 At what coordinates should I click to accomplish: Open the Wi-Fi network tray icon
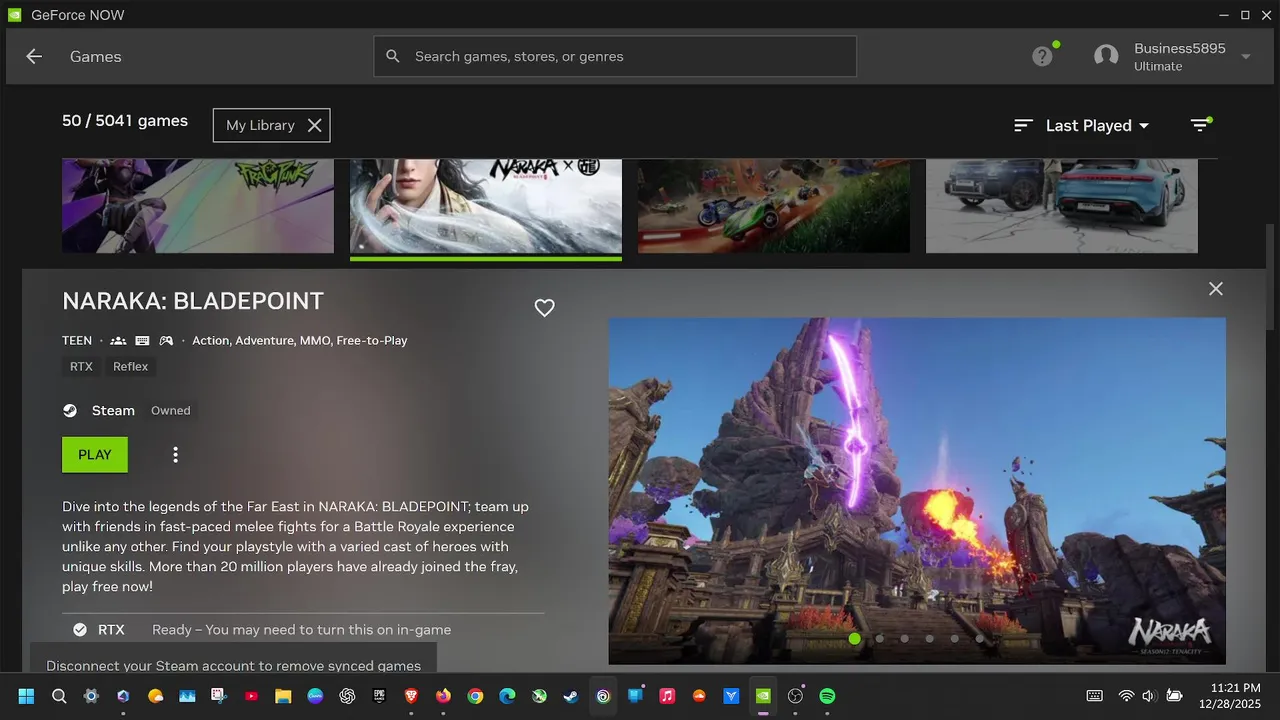pyautogui.click(x=1126, y=696)
